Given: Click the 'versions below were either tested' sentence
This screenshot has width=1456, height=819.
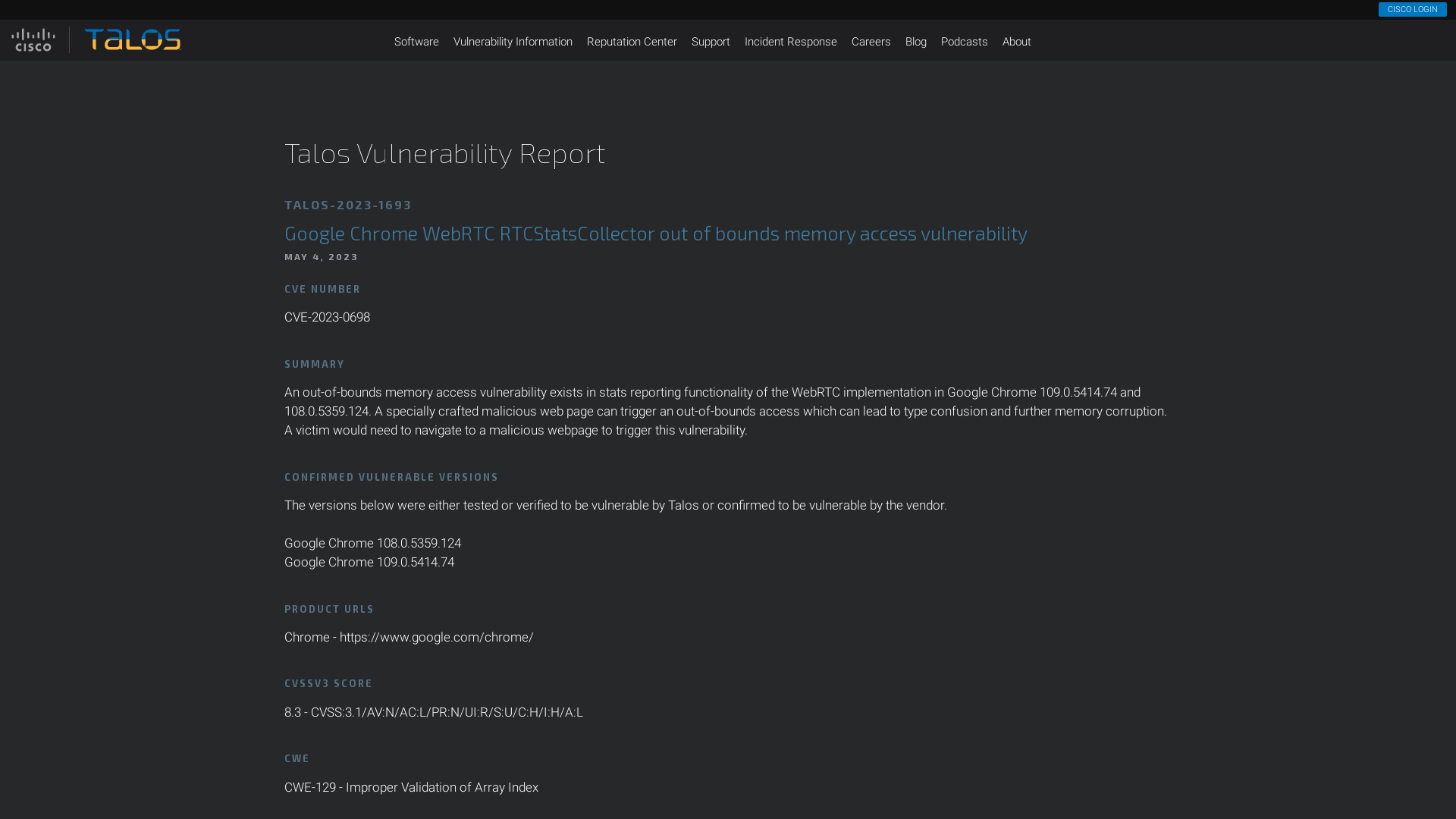Looking at the screenshot, I should coord(616,505).
